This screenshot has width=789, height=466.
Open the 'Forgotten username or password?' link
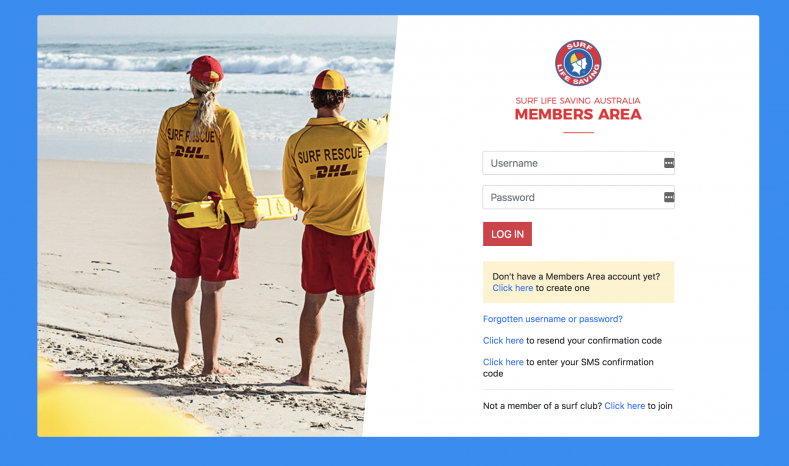[553, 319]
